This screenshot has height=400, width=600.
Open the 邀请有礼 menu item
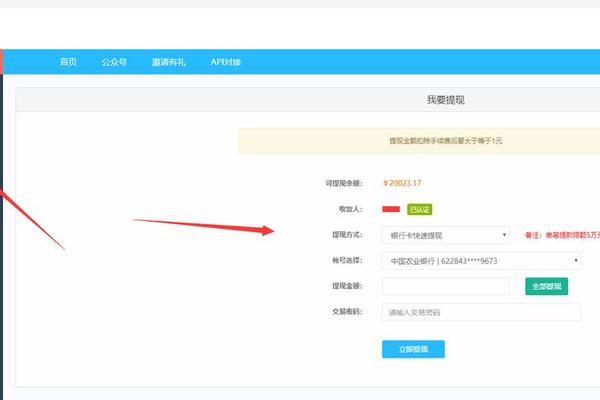[168, 62]
